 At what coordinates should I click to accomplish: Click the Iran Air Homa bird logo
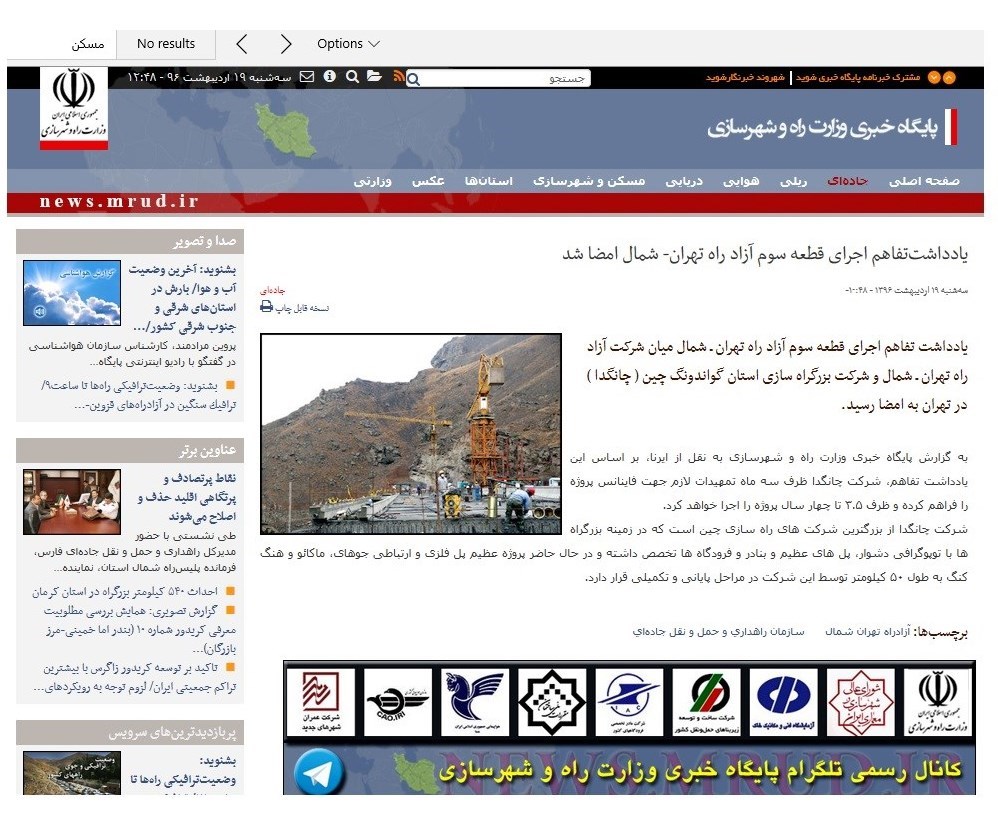pyautogui.click(x=474, y=701)
